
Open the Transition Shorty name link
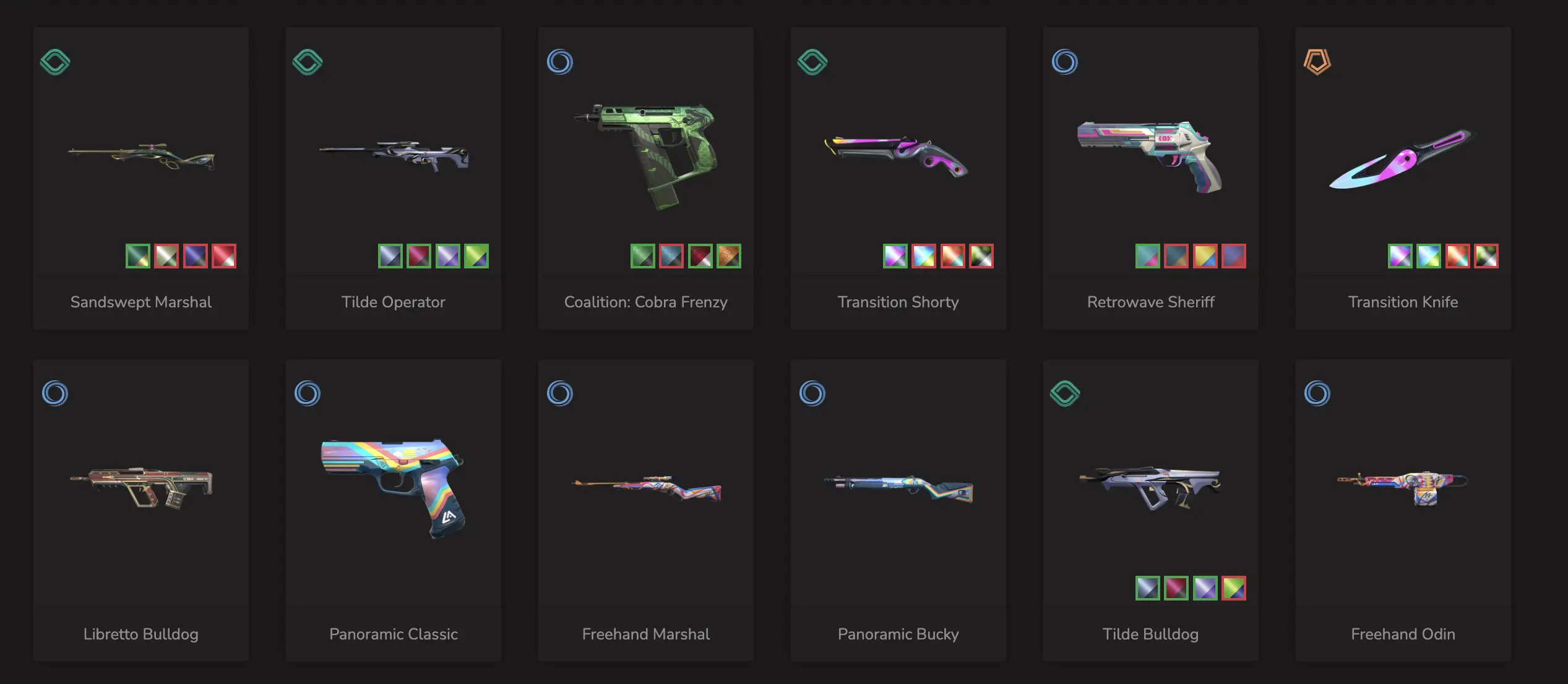pyautogui.click(x=898, y=302)
